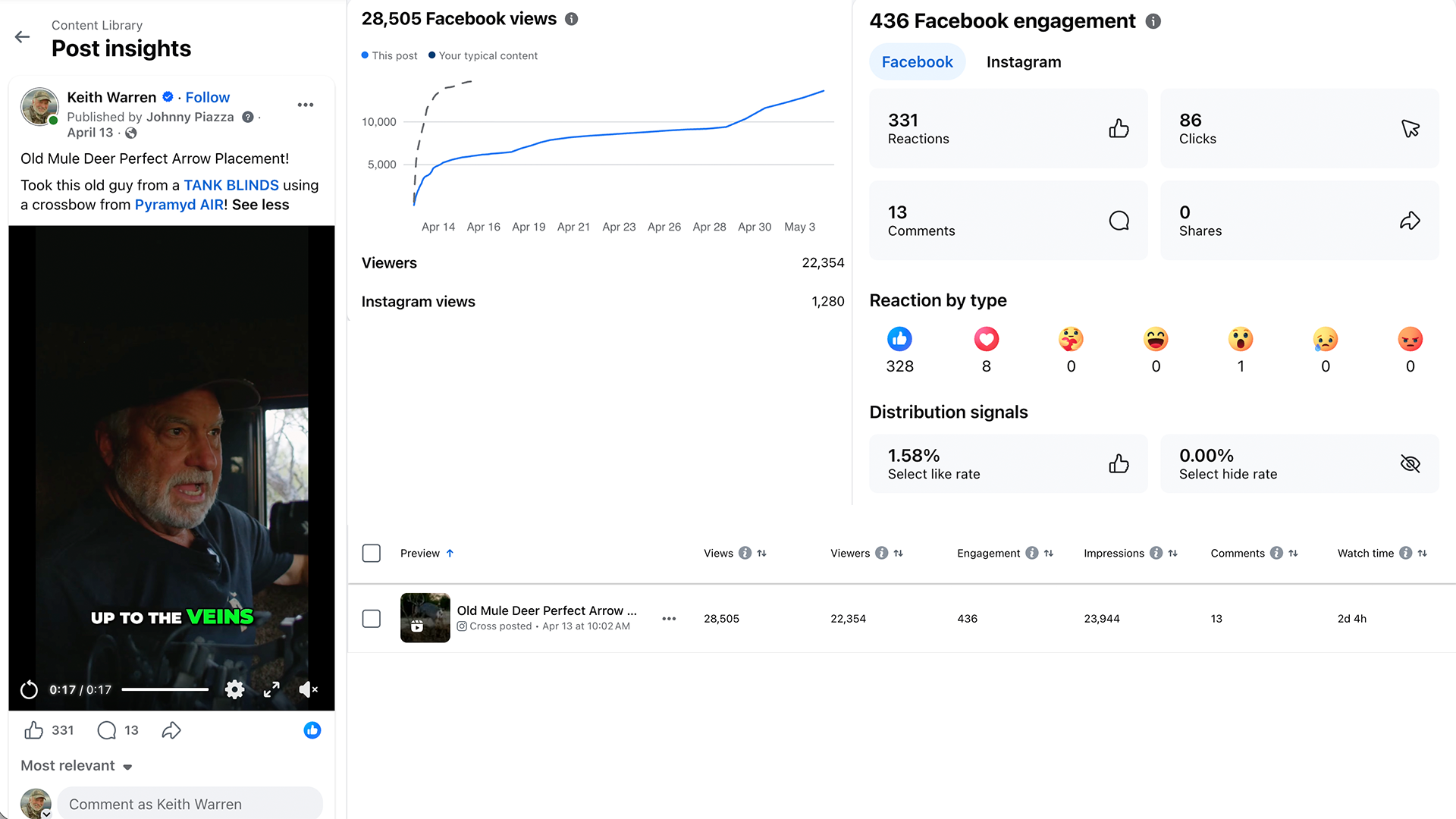Click info icon beside Impressions column
Image resolution: width=1456 pixels, height=819 pixels.
1156,554
